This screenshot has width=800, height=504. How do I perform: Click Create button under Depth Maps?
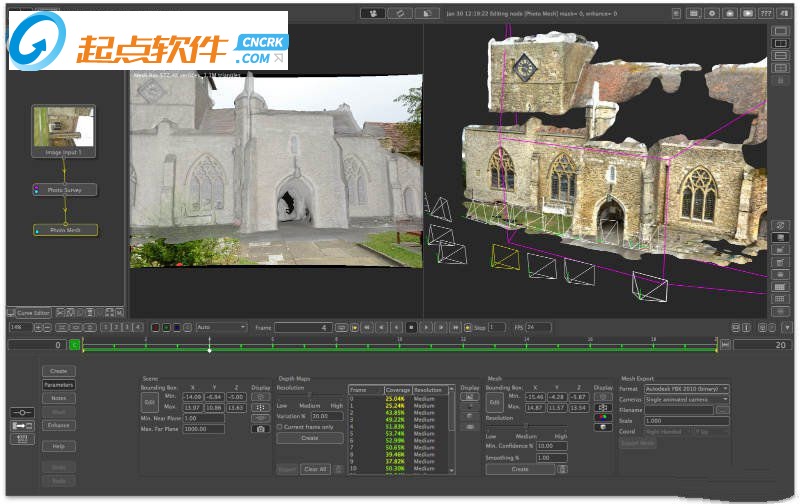(310, 438)
